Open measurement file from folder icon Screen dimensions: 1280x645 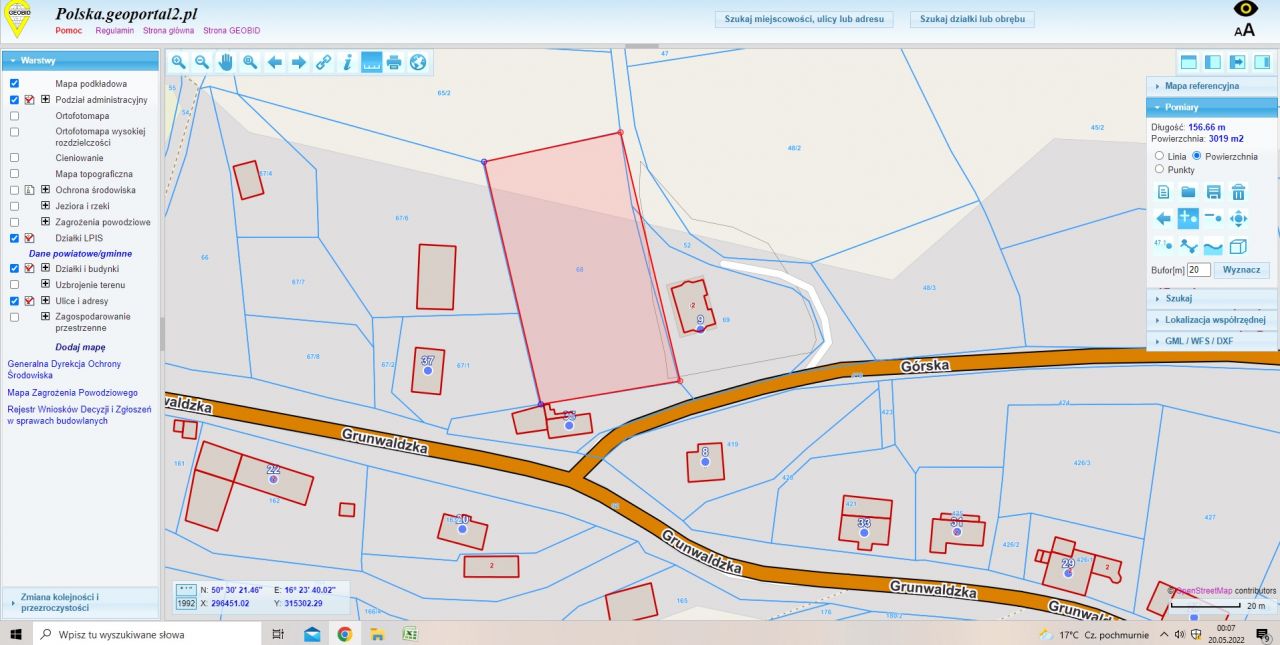1188,192
